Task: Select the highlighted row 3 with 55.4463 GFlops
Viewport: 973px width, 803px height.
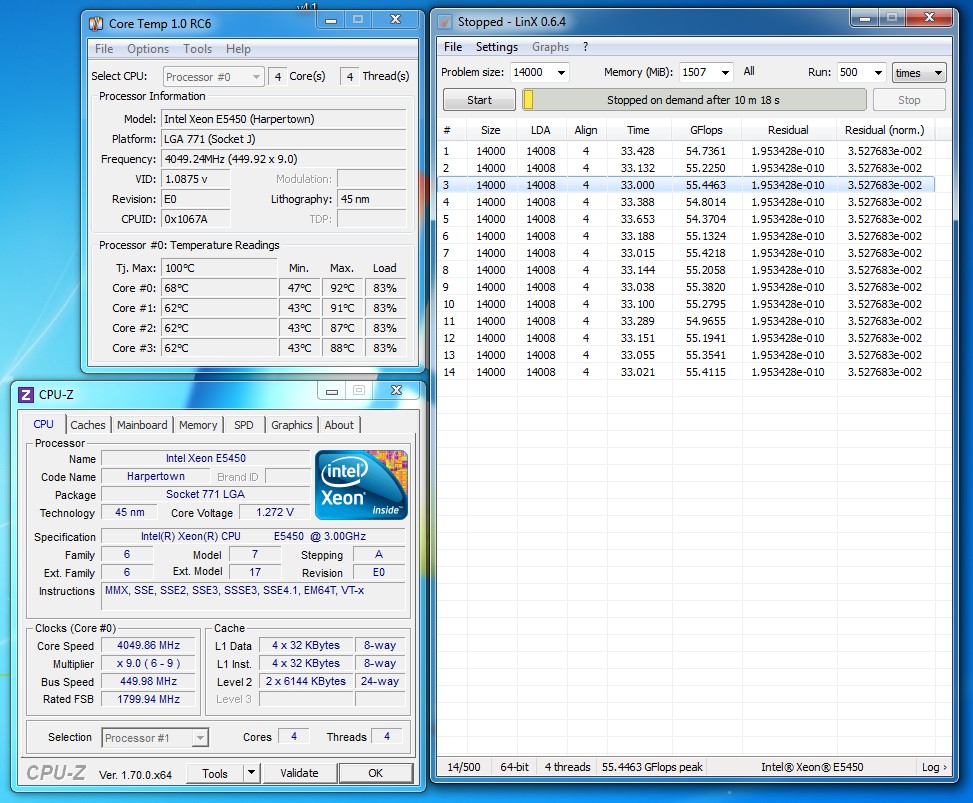Action: click(686, 185)
